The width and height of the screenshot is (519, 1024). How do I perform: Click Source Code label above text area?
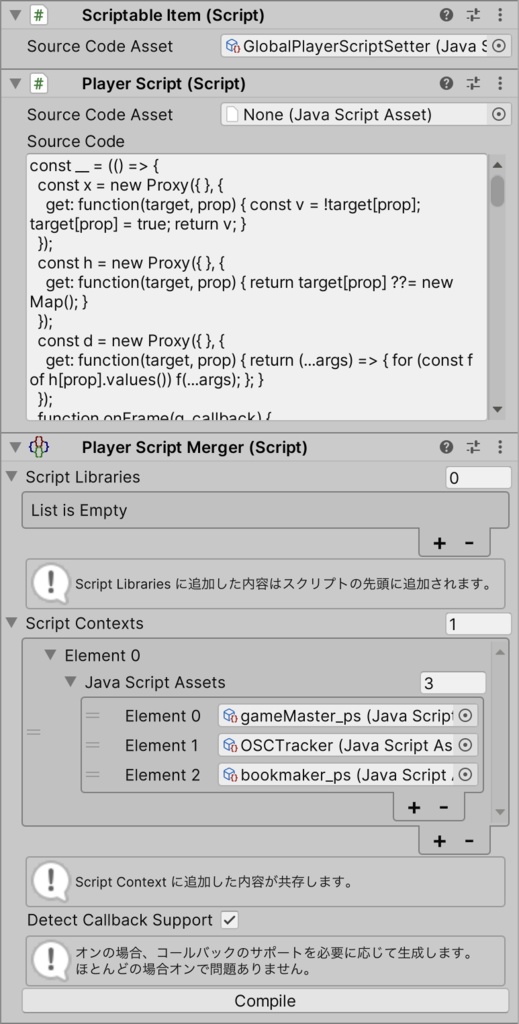click(76, 142)
